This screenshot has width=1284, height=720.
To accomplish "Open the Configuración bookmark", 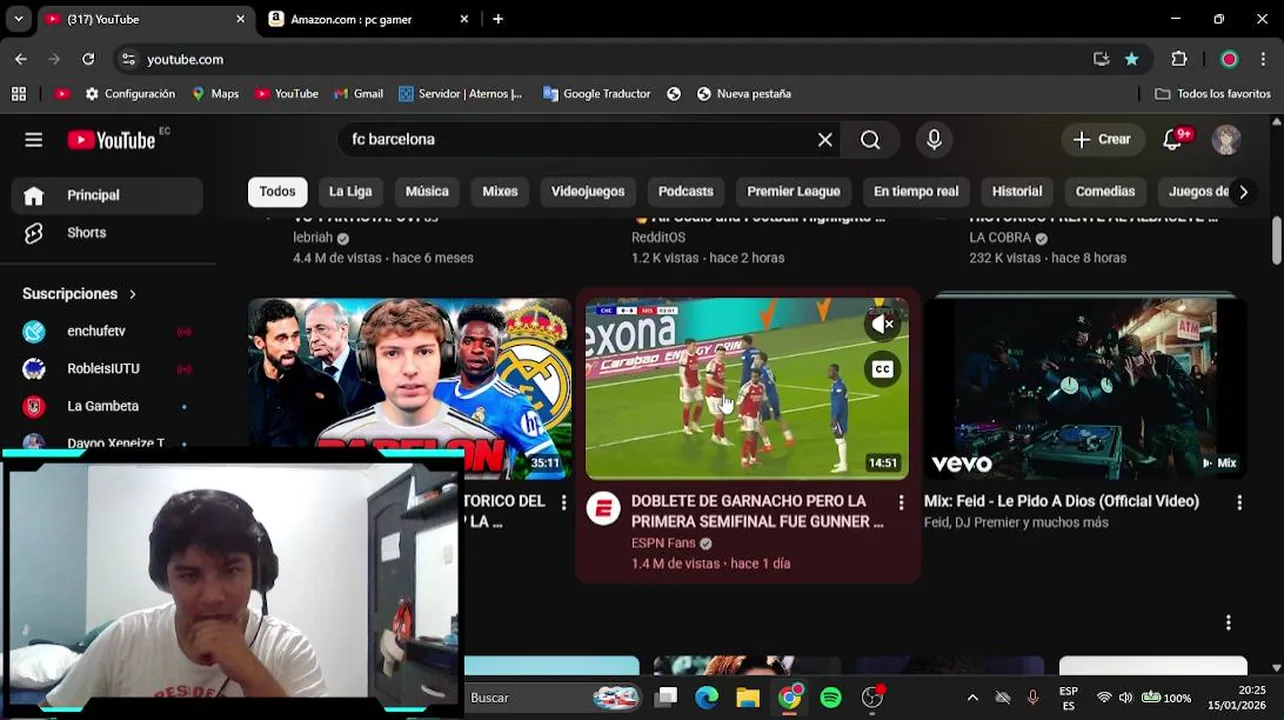I will tap(130, 93).
